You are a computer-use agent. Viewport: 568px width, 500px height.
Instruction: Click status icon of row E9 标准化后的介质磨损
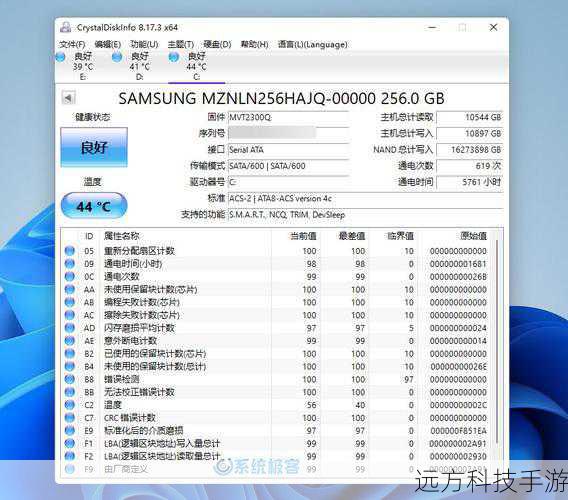pyautogui.click(x=70, y=430)
